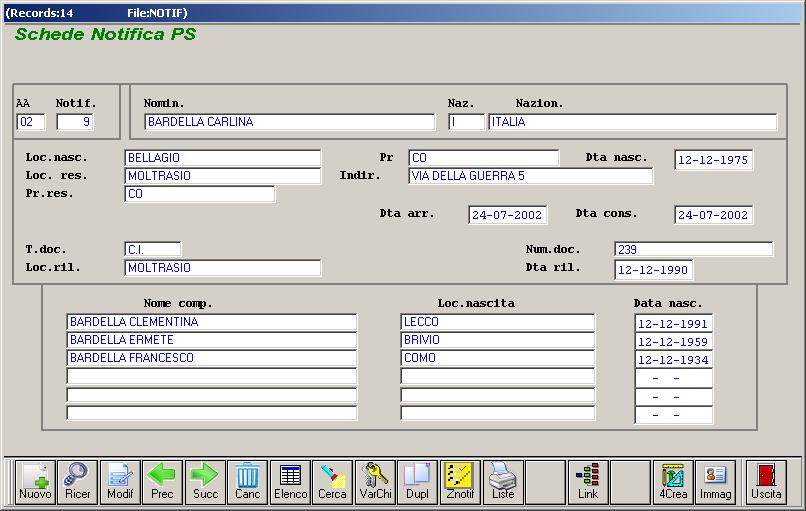Select the Cerca find tool
The width and height of the screenshot is (806, 511).
coord(333,482)
